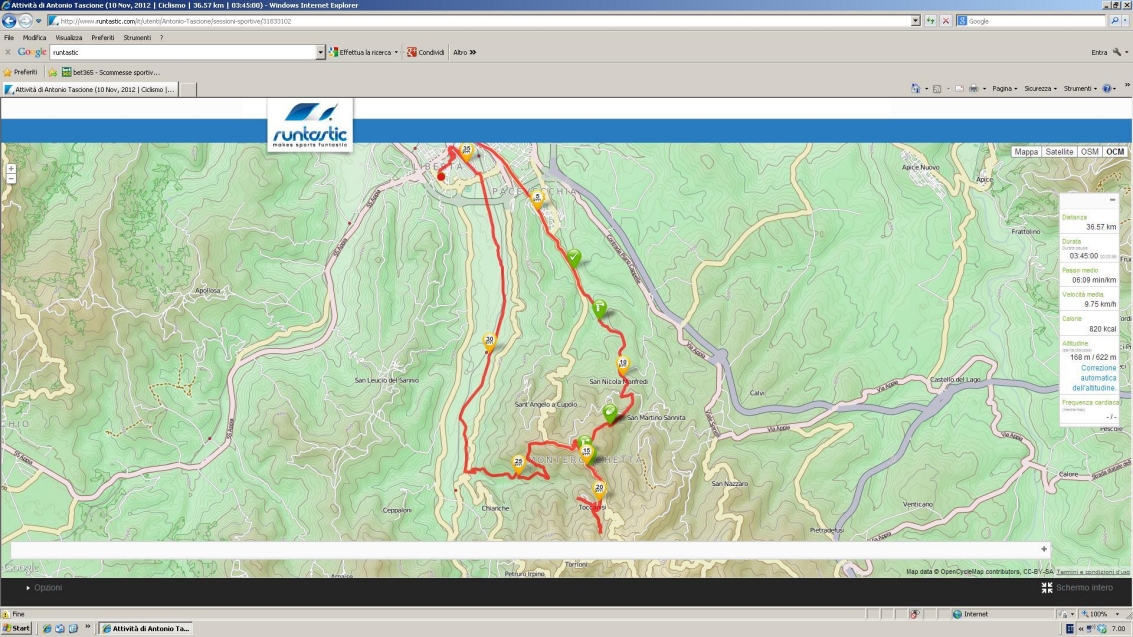The width and height of the screenshot is (1133, 637).
Task: Click the Home icon in the command bar
Action: pos(916,89)
